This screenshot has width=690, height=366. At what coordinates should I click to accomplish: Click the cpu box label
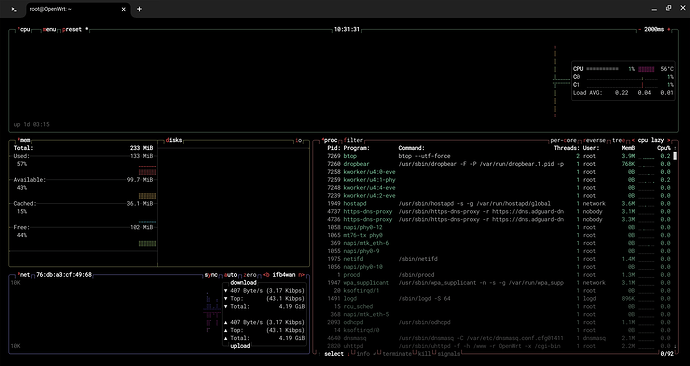25,29
